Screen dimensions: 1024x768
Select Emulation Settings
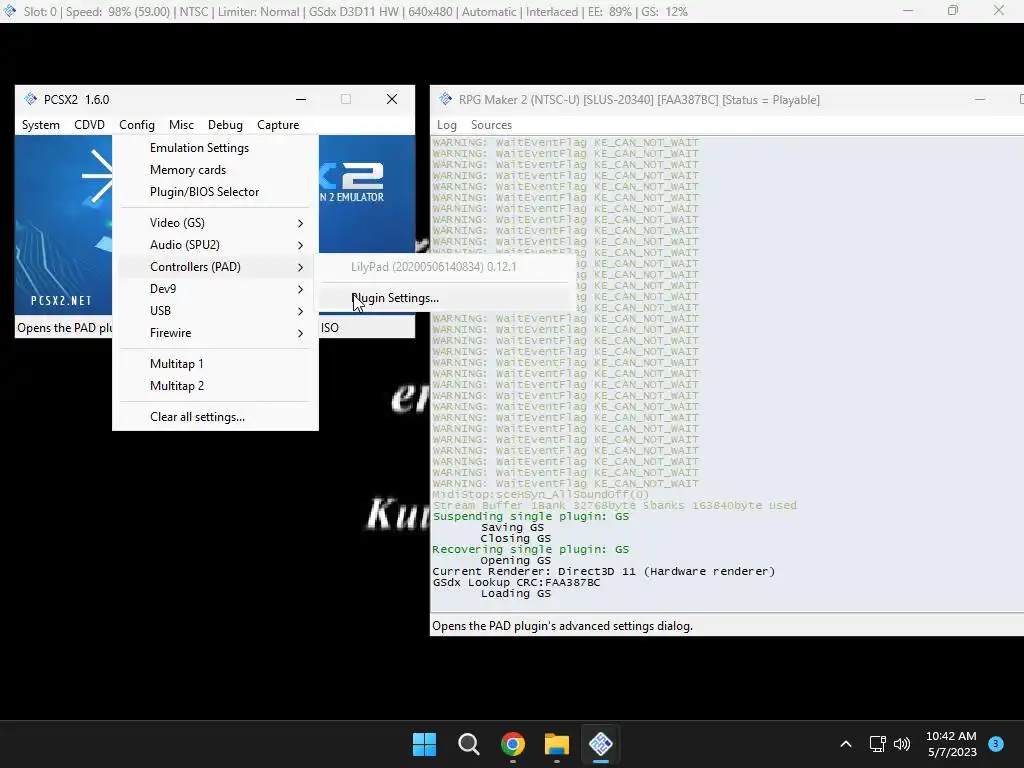pyautogui.click(x=216, y=148)
